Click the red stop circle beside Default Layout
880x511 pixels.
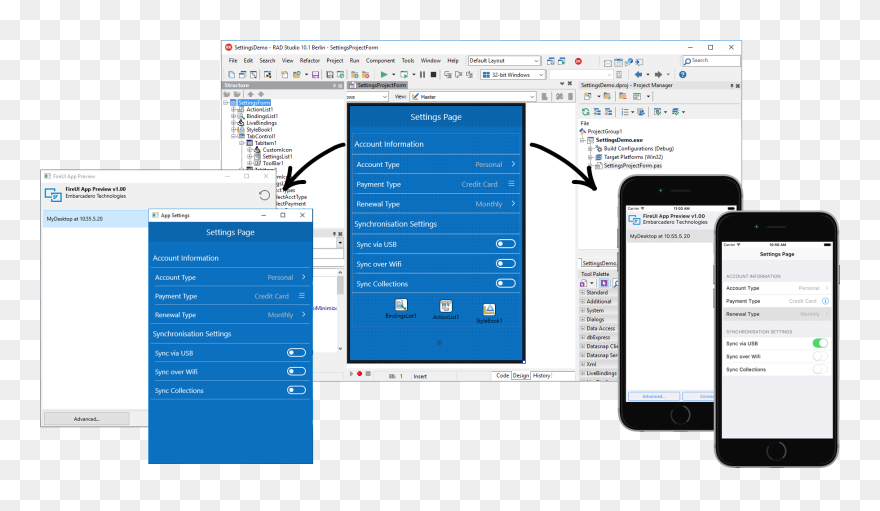pos(578,61)
